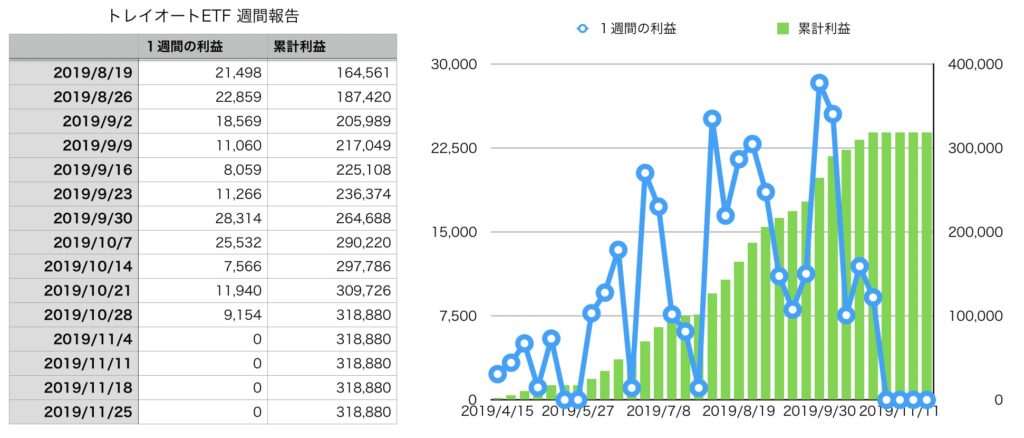Viewport: 1024px width, 438px height.
Task: Click the title トレイオートETF 週間報告
Action: coord(203,16)
